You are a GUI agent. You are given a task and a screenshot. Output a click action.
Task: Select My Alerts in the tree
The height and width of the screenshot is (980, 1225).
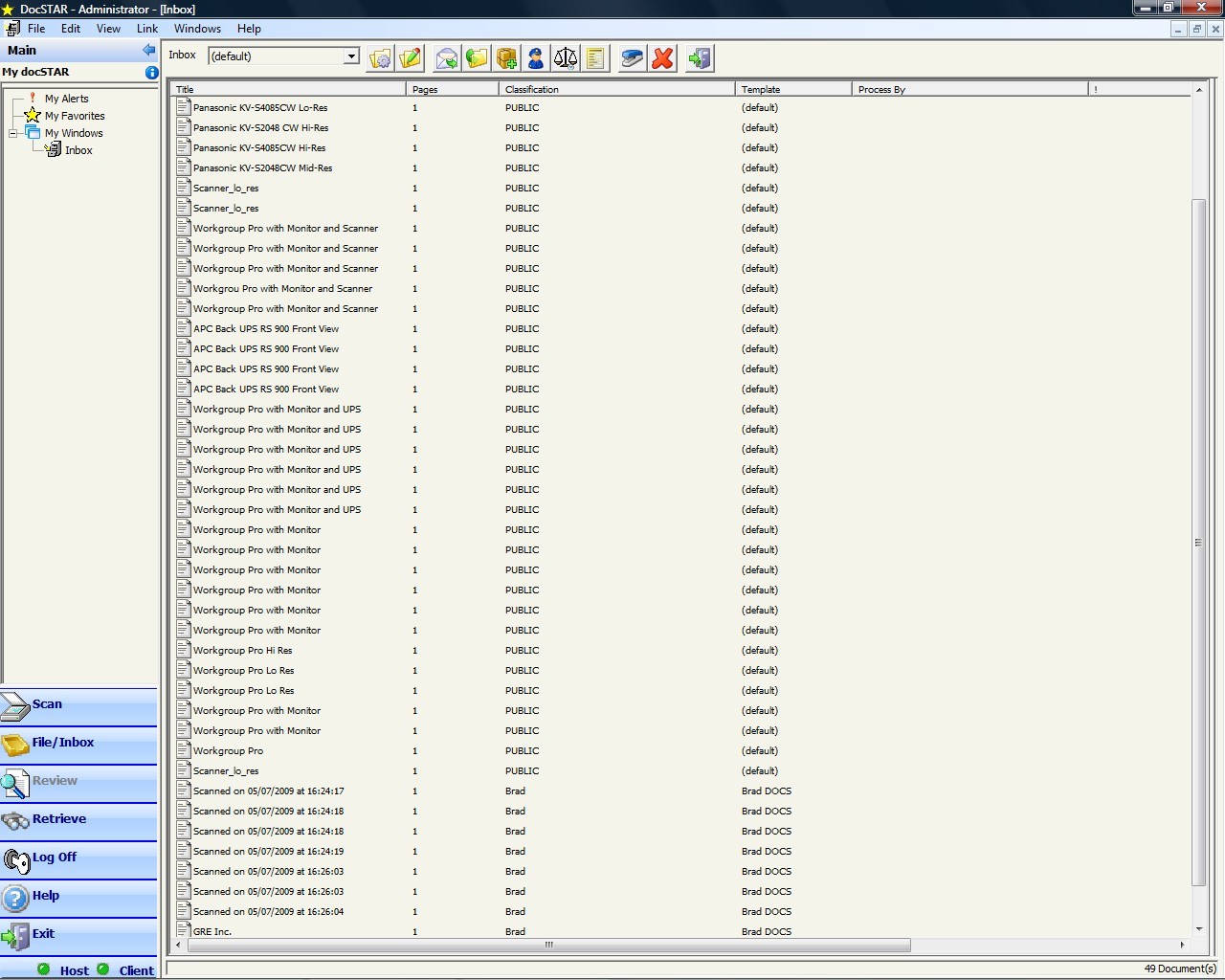[x=66, y=99]
